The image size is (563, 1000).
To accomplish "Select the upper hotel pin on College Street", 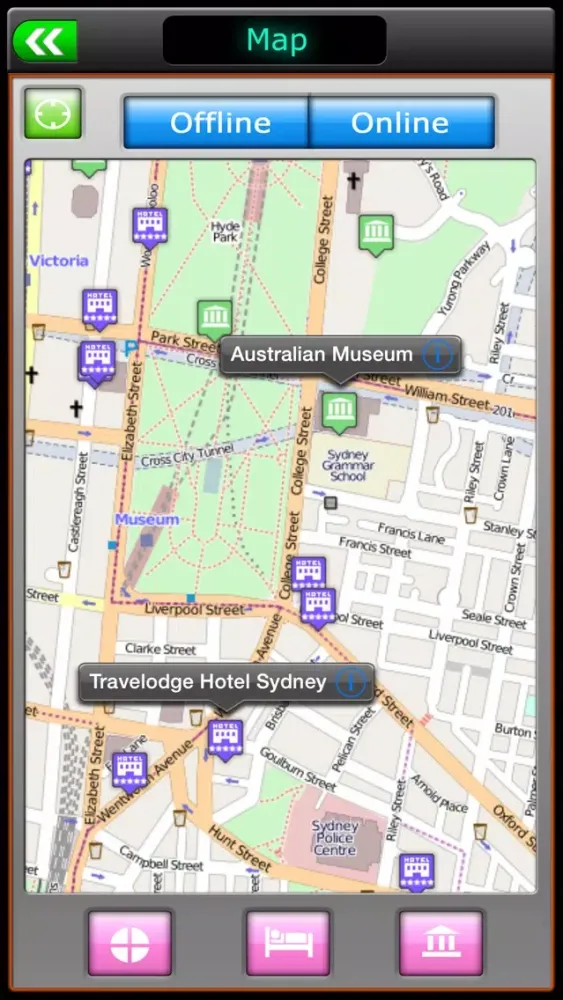I will [x=309, y=571].
